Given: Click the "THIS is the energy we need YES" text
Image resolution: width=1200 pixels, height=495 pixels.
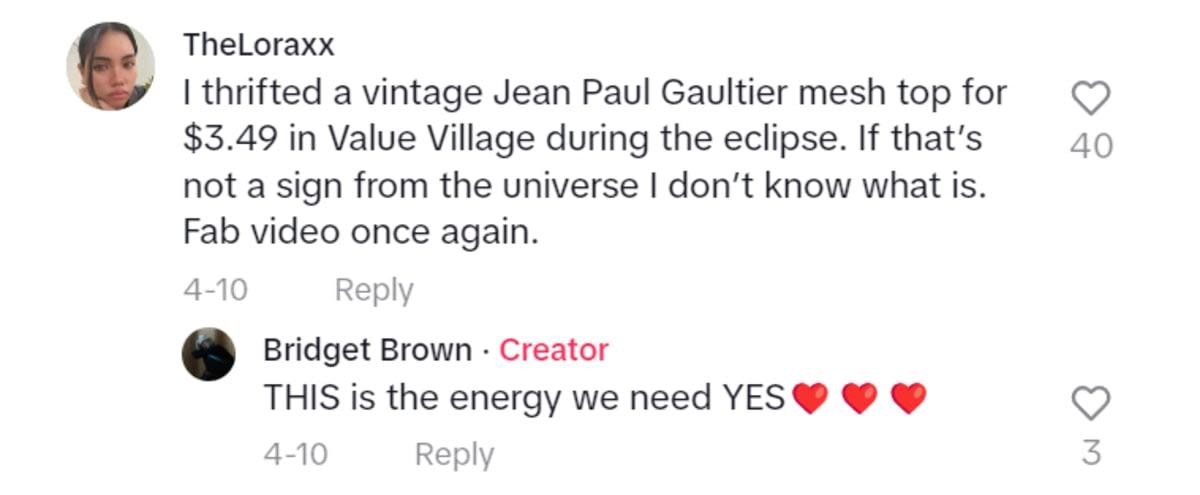Looking at the screenshot, I should pyautogui.click(x=524, y=398).
